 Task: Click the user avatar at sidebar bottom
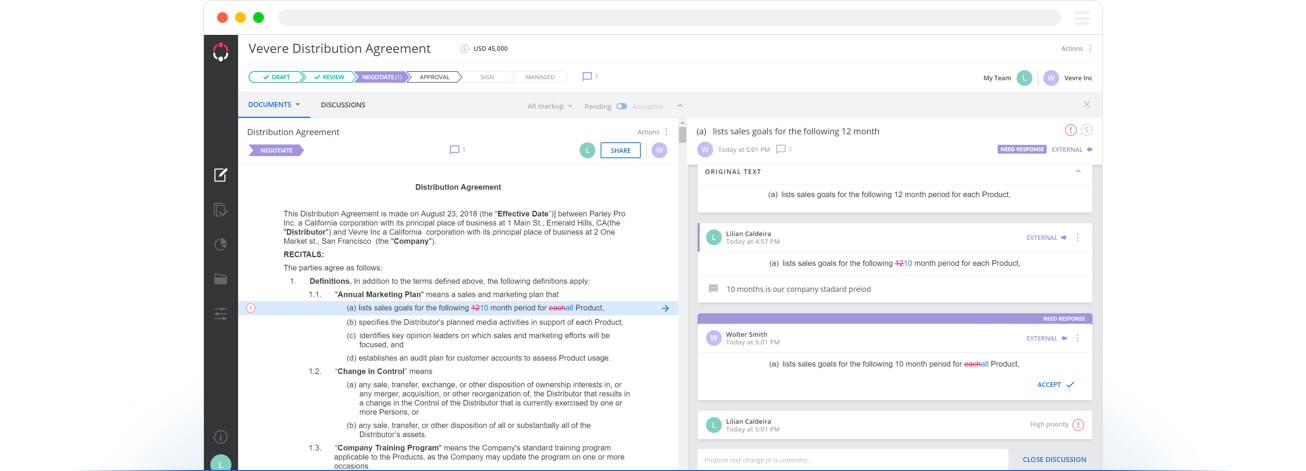[x=221, y=463]
